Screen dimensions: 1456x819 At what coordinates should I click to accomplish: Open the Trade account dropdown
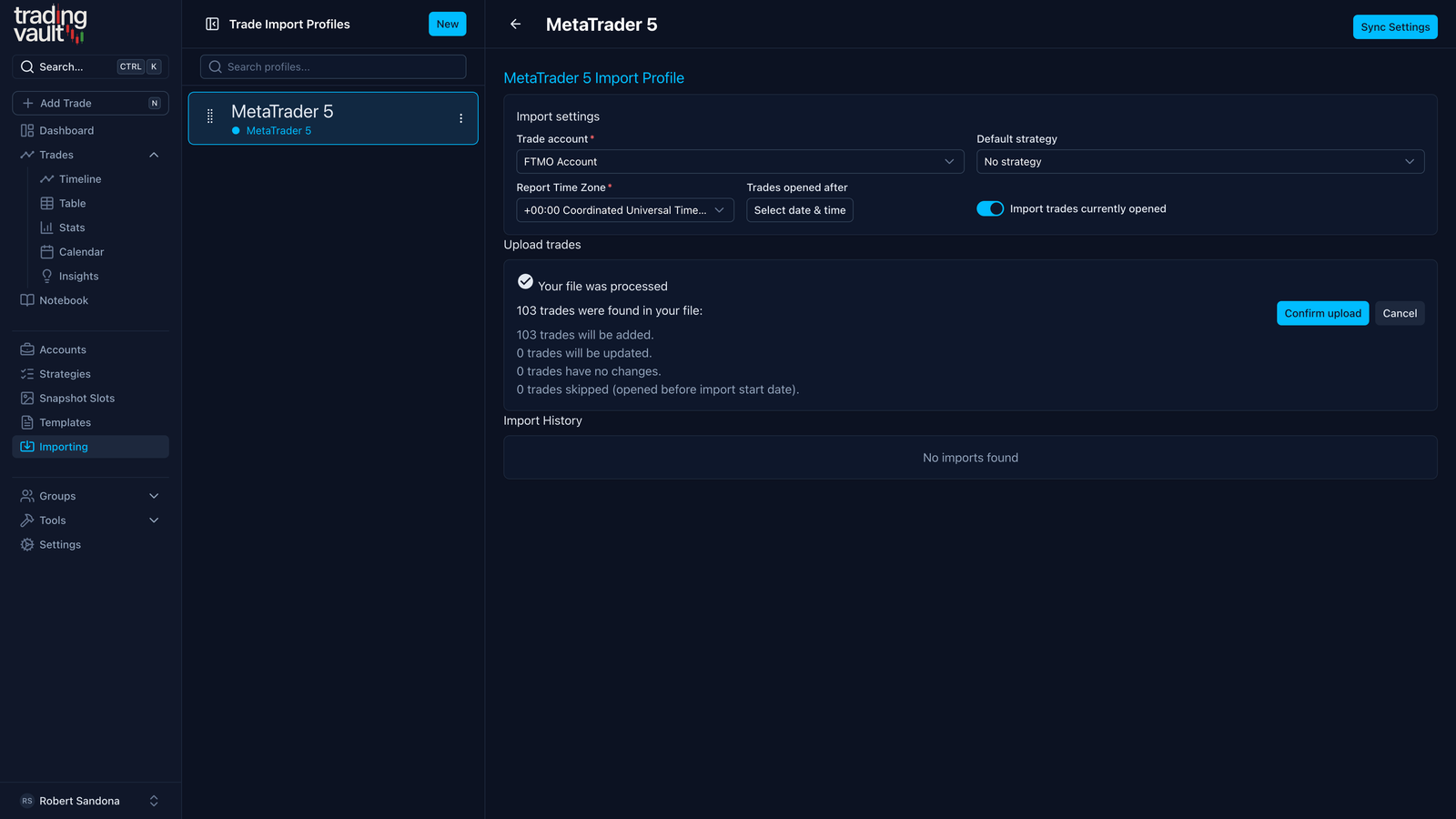pos(739,162)
